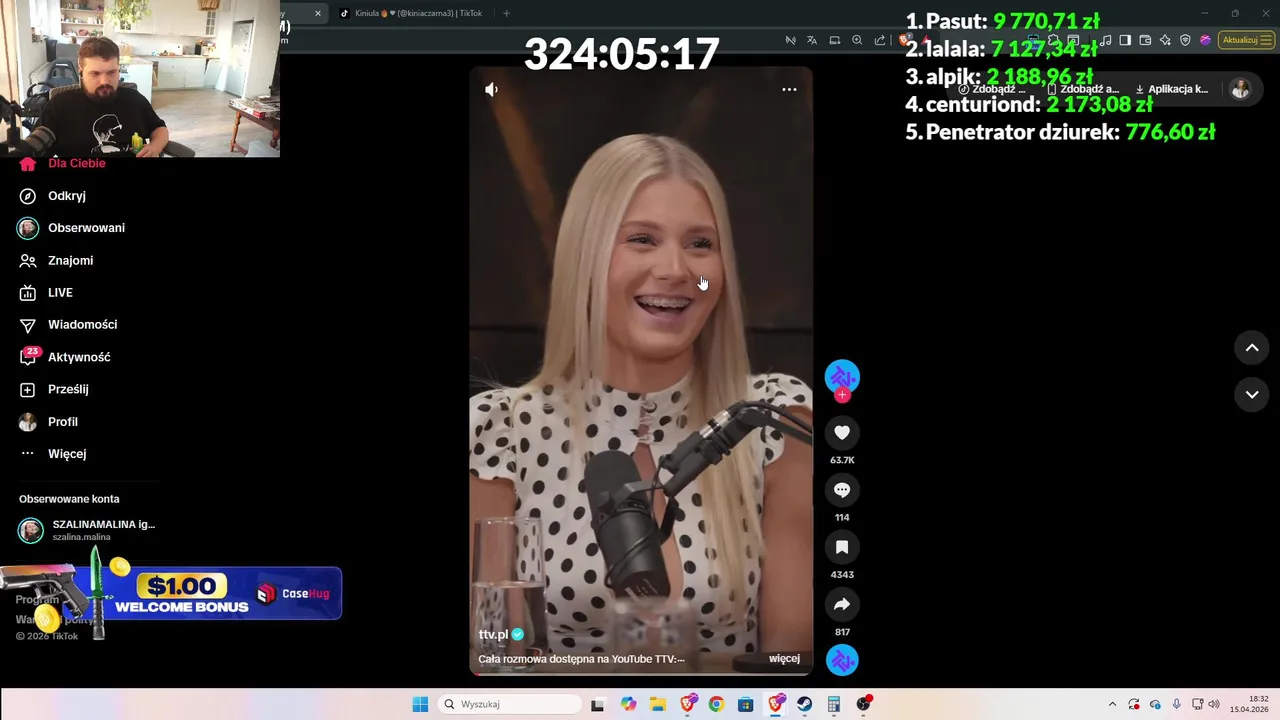
Task: Go to the next video with down arrow
Action: pyautogui.click(x=1252, y=394)
